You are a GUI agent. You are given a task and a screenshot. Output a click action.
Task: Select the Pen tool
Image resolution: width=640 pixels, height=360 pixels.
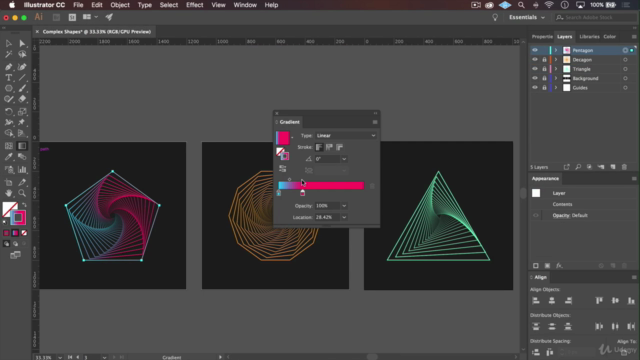click(9, 67)
